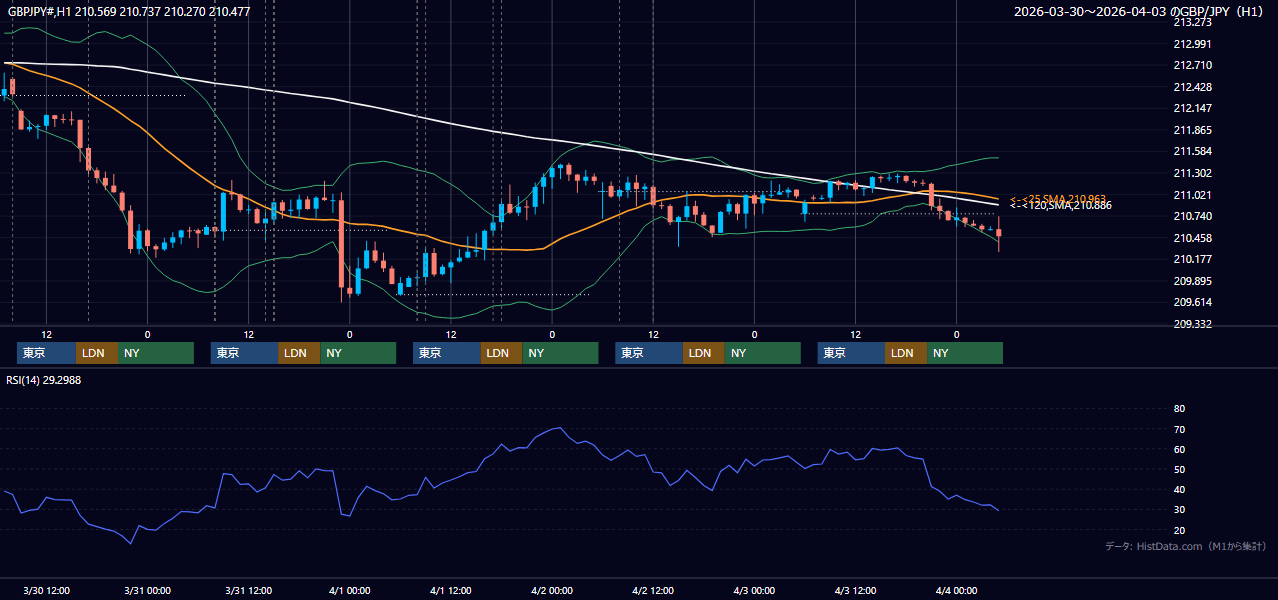This screenshot has width=1278, height=600.
Task: Select the bottom price label 209.332
Action: [x=1192, y=324]
